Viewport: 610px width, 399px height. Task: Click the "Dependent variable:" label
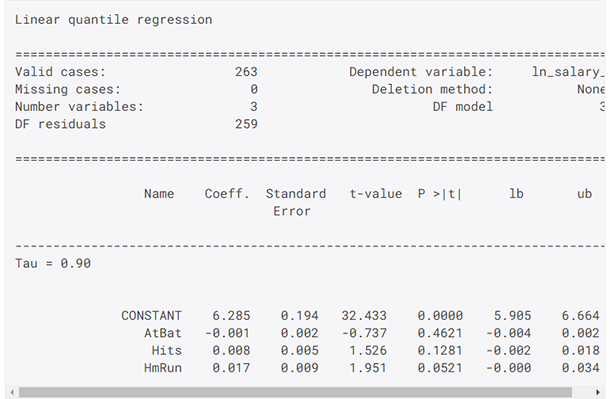click(x=421, y=72)
